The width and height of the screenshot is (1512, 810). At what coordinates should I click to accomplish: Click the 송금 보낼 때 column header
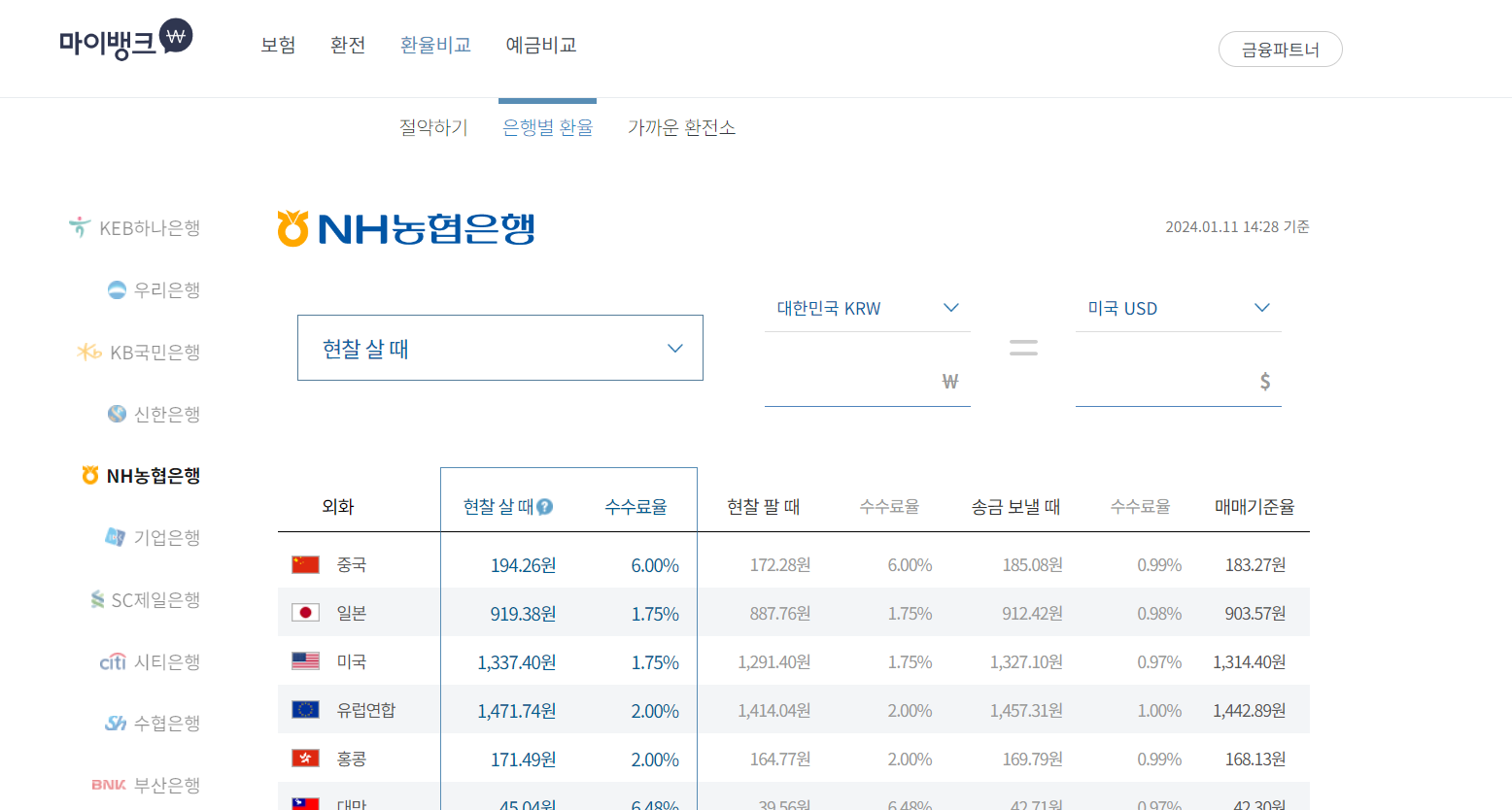(1015, 507)
